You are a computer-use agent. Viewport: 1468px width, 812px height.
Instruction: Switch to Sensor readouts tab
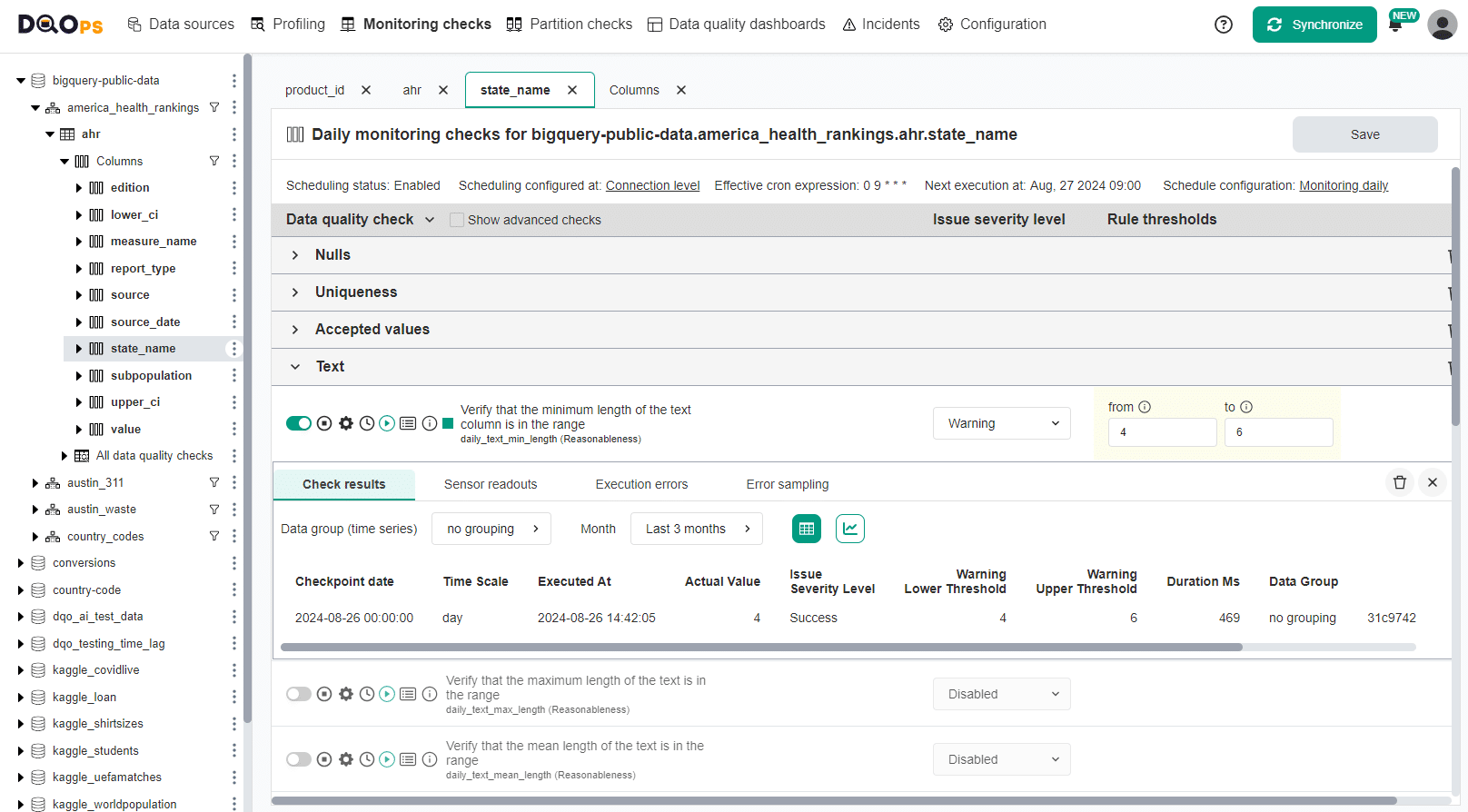(491, 484)
